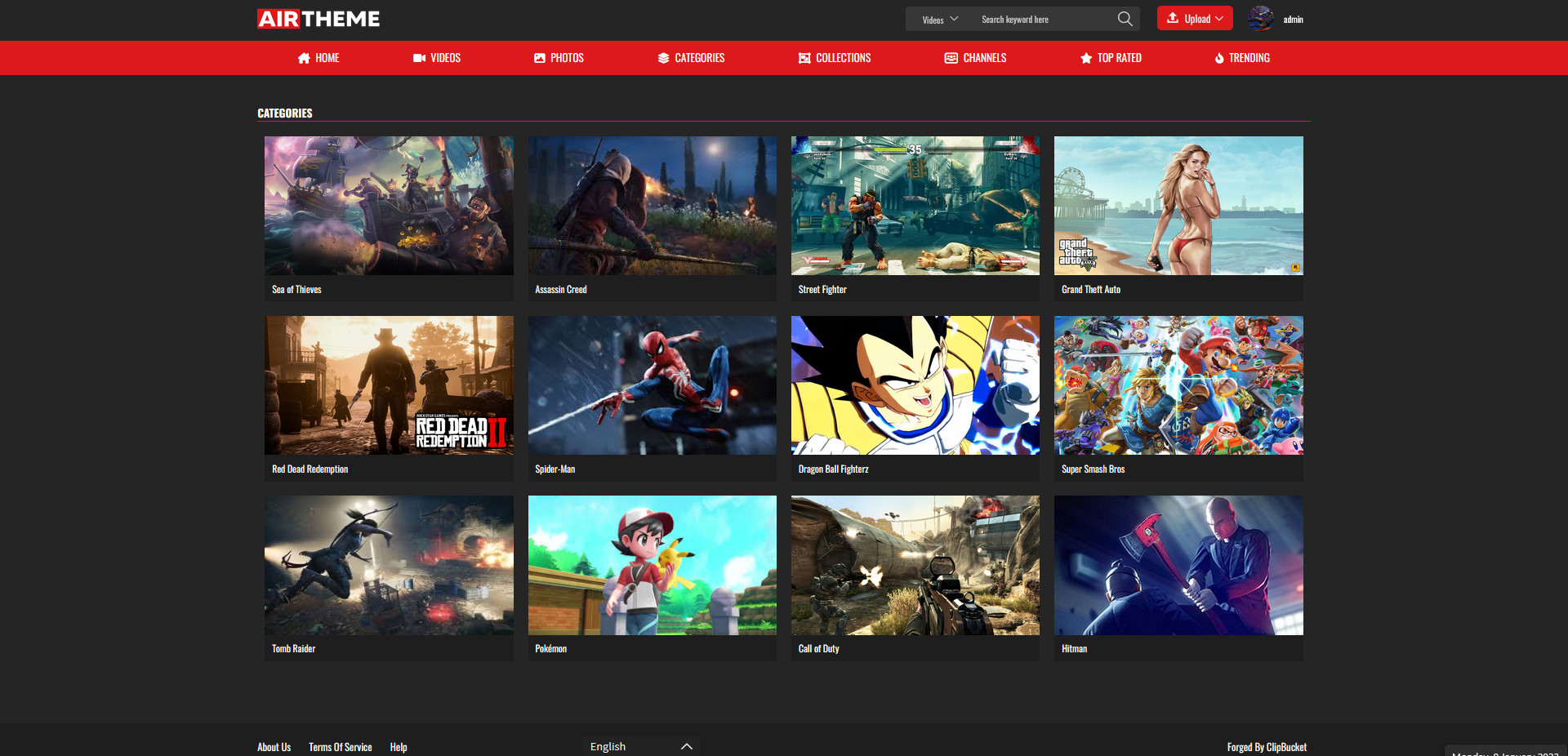
Task: Click the Call of Duty title
Action: (x=818, y=649)
